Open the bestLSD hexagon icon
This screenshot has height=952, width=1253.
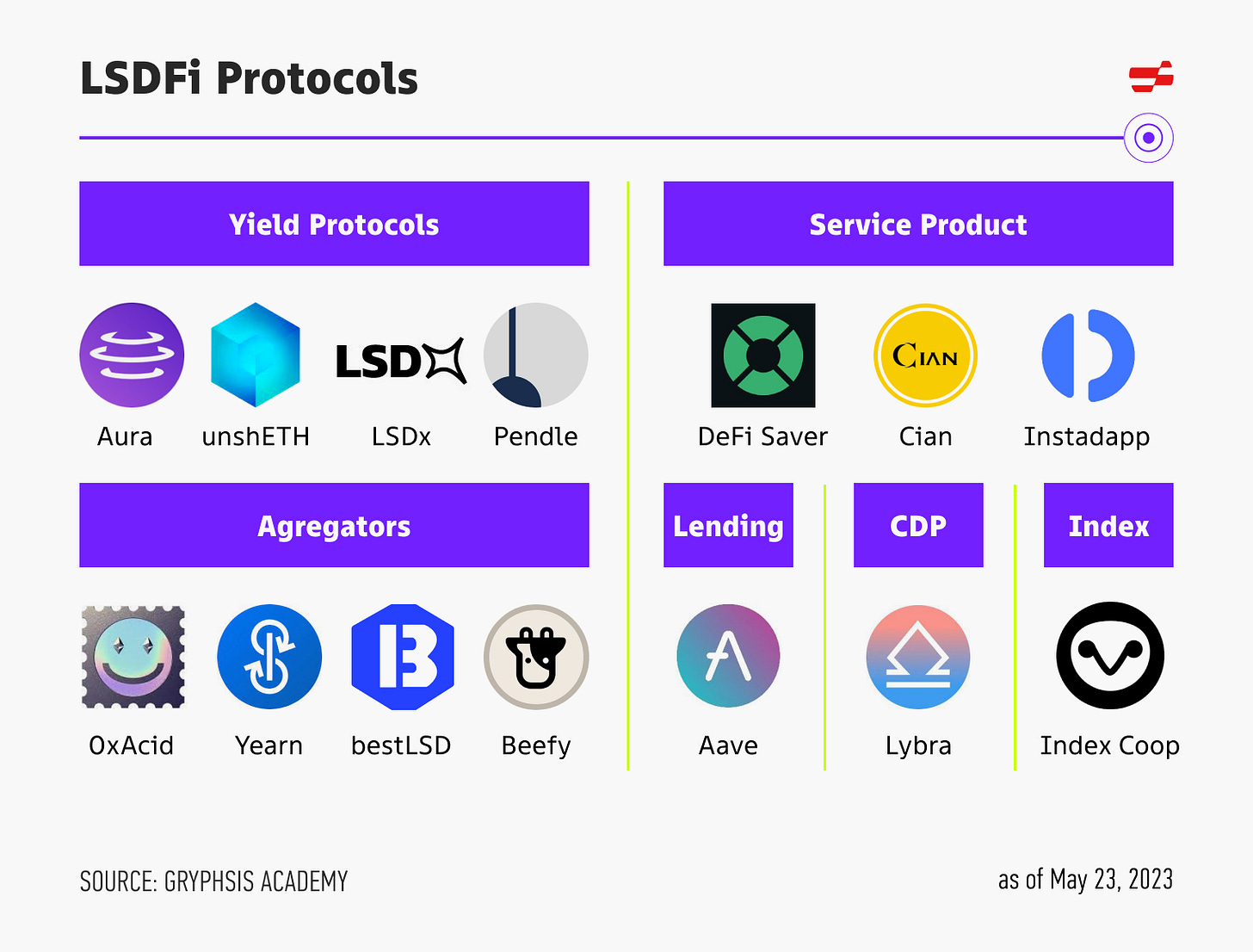pyautogui.click(x=402, y=657)
